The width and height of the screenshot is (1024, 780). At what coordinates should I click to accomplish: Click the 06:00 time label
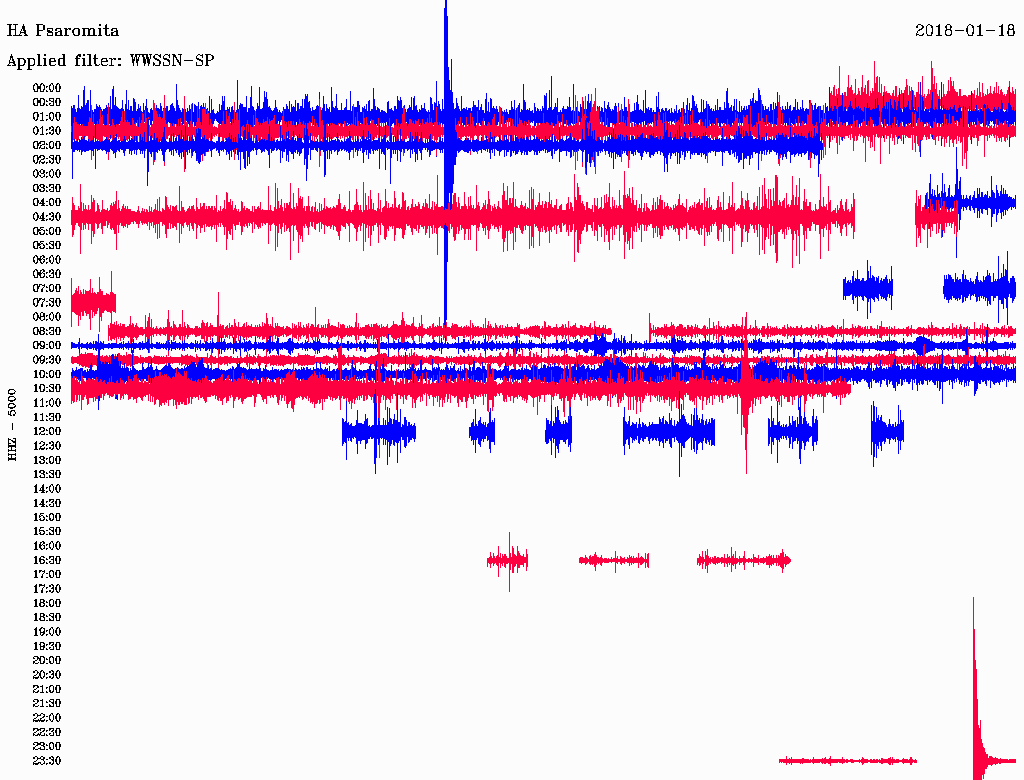47,260
